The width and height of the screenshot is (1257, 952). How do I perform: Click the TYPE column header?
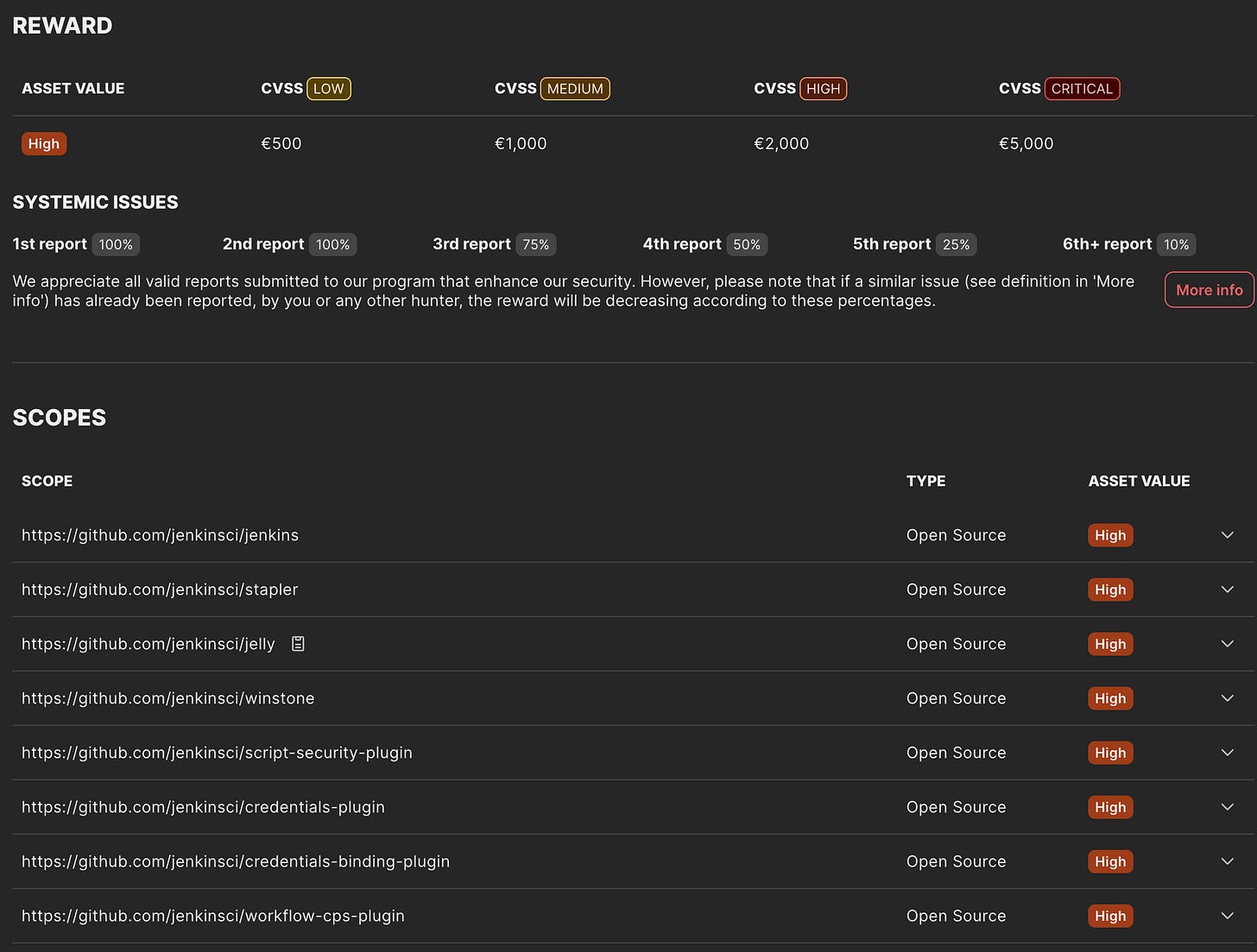[x=925, y=481]
